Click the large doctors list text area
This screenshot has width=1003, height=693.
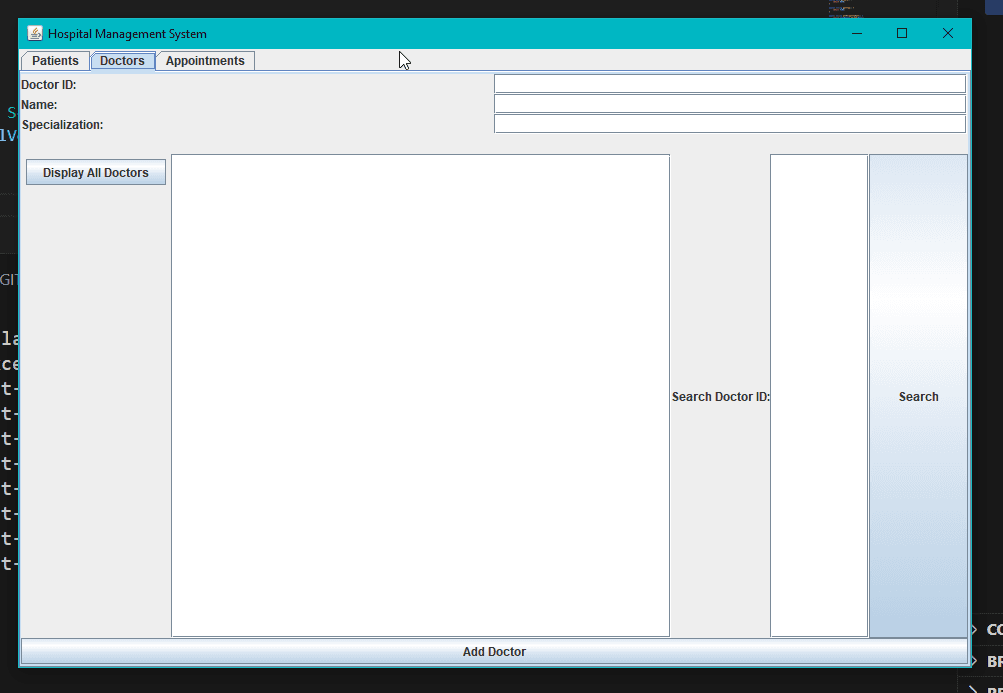coord(420,395)
